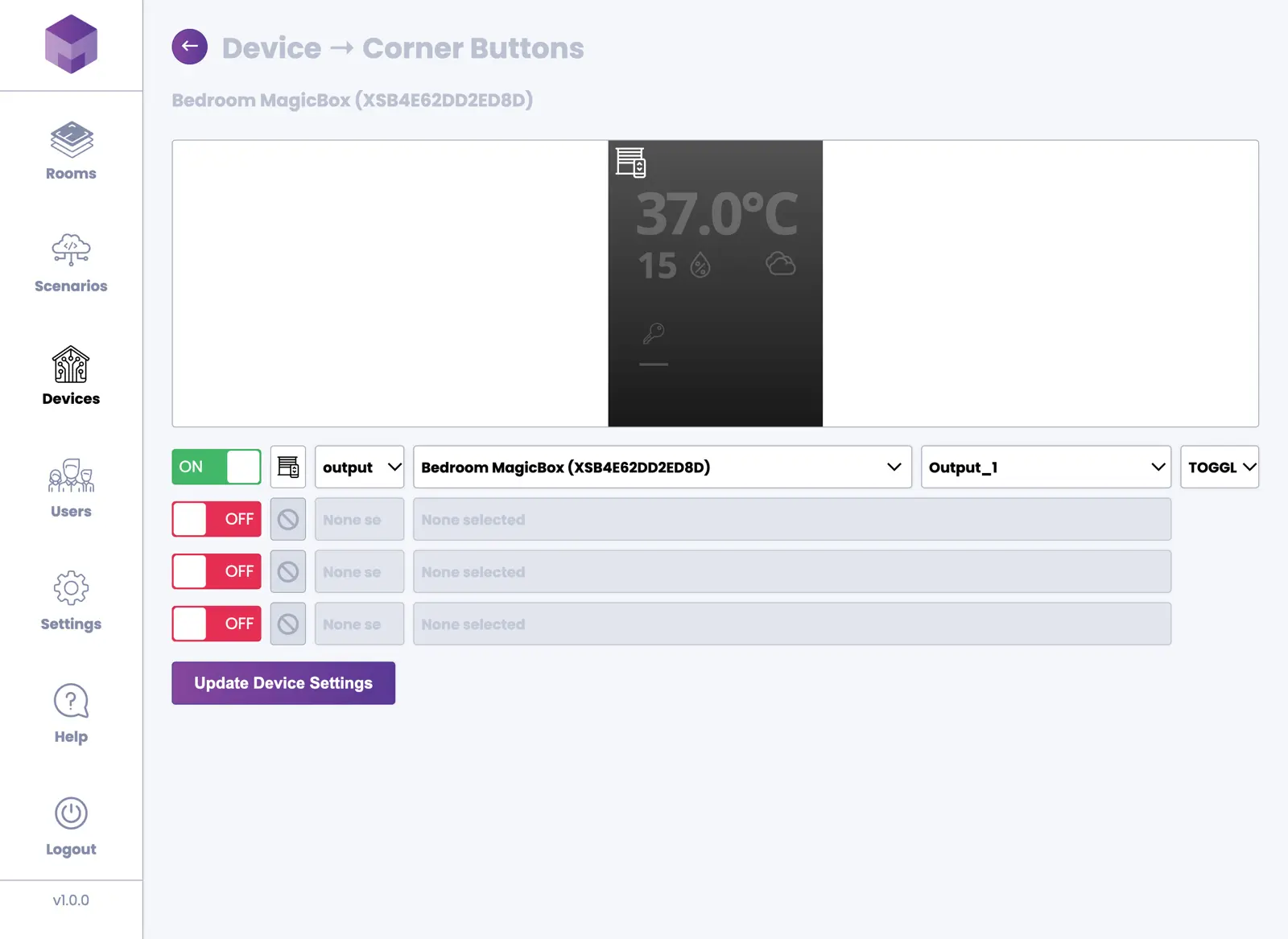Image resolution: width=1288 pixels, height=939 pixels.
Task: Enable the second row OFF toggle
Action: (x=217, y=520)
